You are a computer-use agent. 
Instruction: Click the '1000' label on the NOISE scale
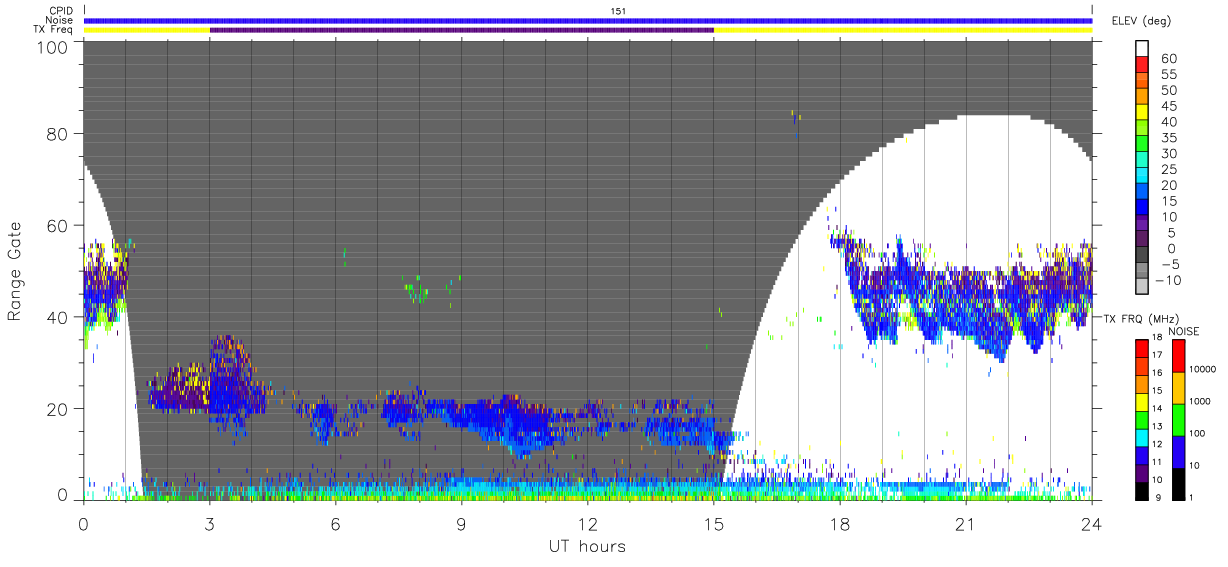tap(1200, 401)
